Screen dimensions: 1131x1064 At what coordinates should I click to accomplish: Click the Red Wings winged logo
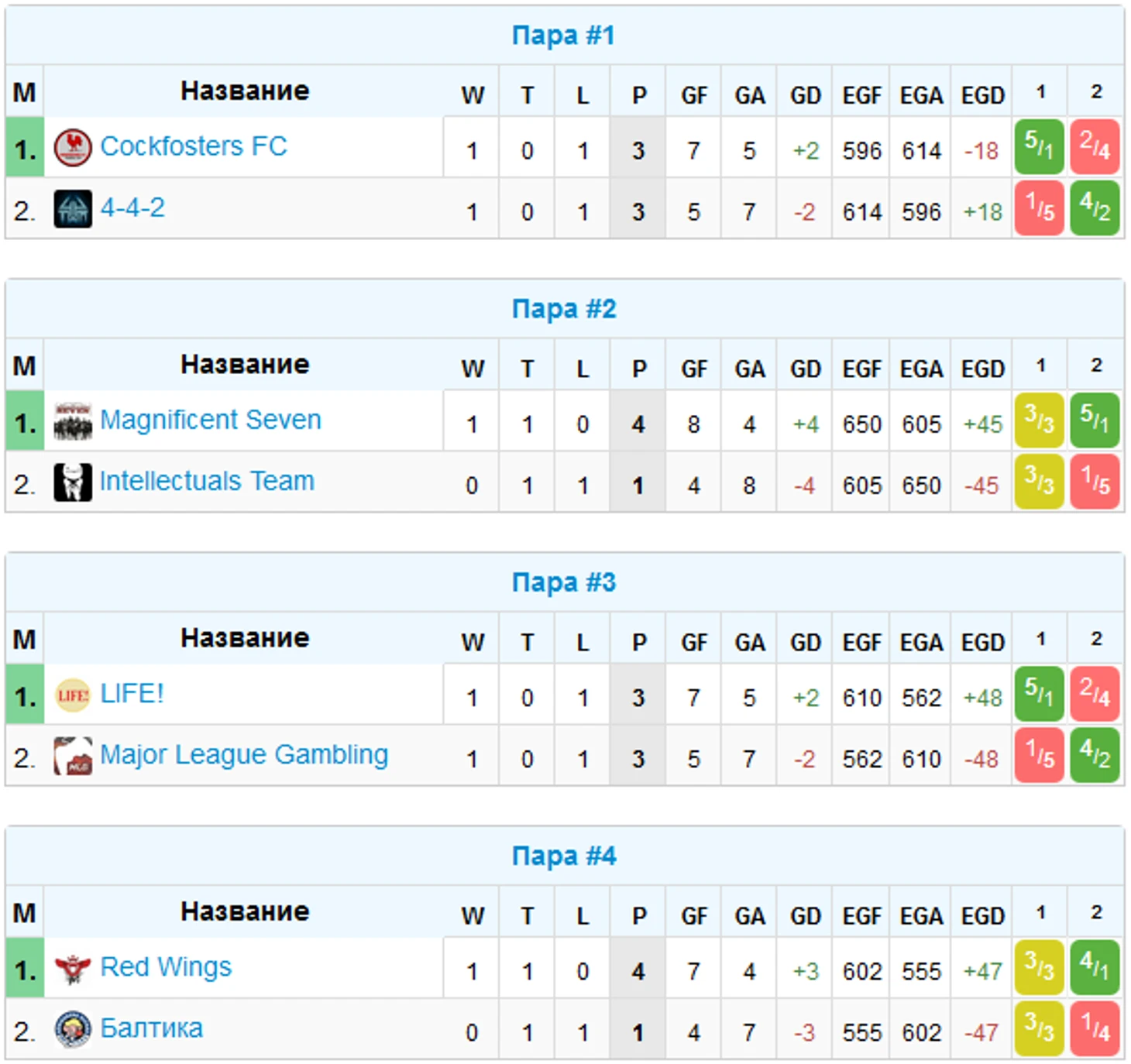point(73,968)
